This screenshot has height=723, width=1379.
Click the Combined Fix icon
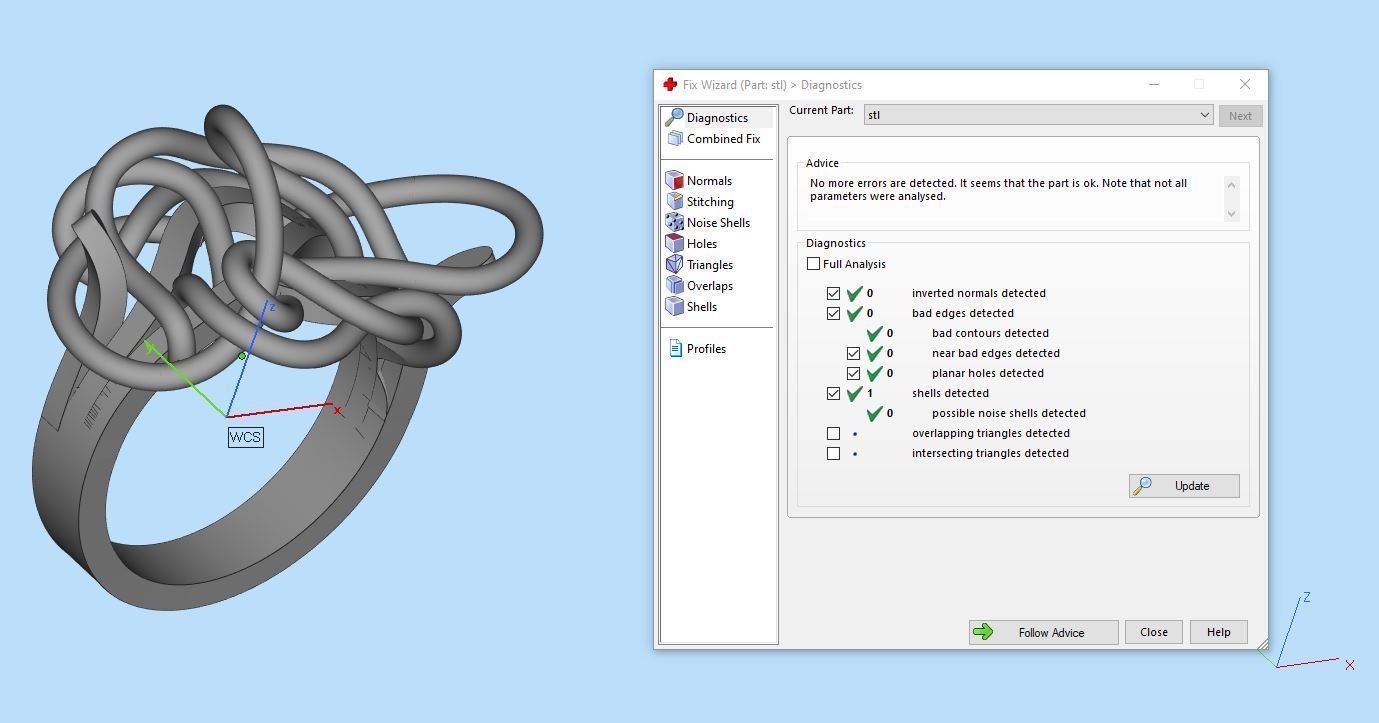[x=675, y=139]
